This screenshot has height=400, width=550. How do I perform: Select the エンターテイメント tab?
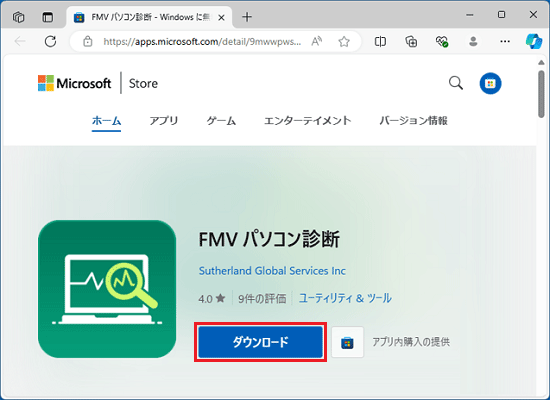point(307,121)
